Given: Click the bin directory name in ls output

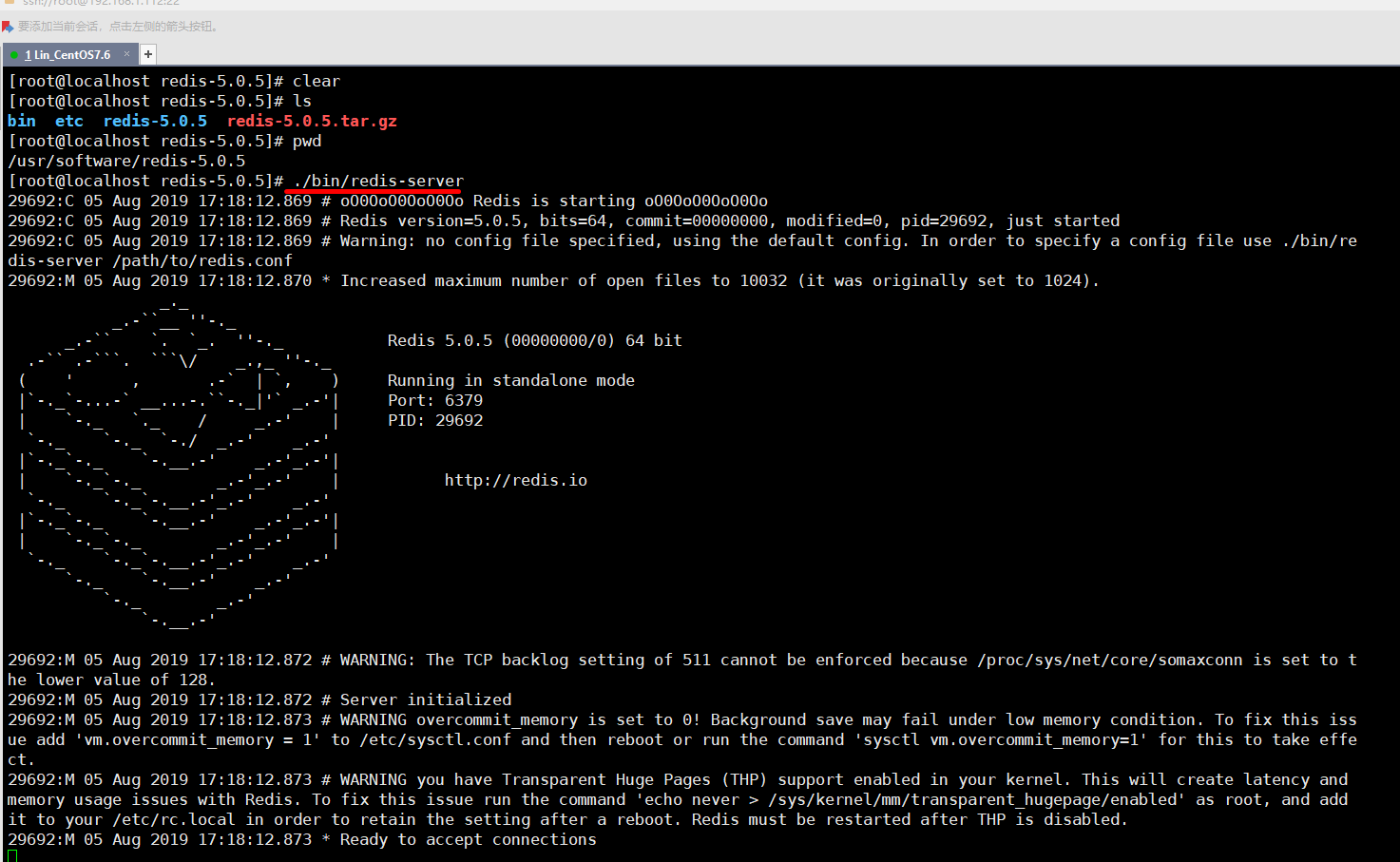Looking at the screenshot, I should point(21,121).
